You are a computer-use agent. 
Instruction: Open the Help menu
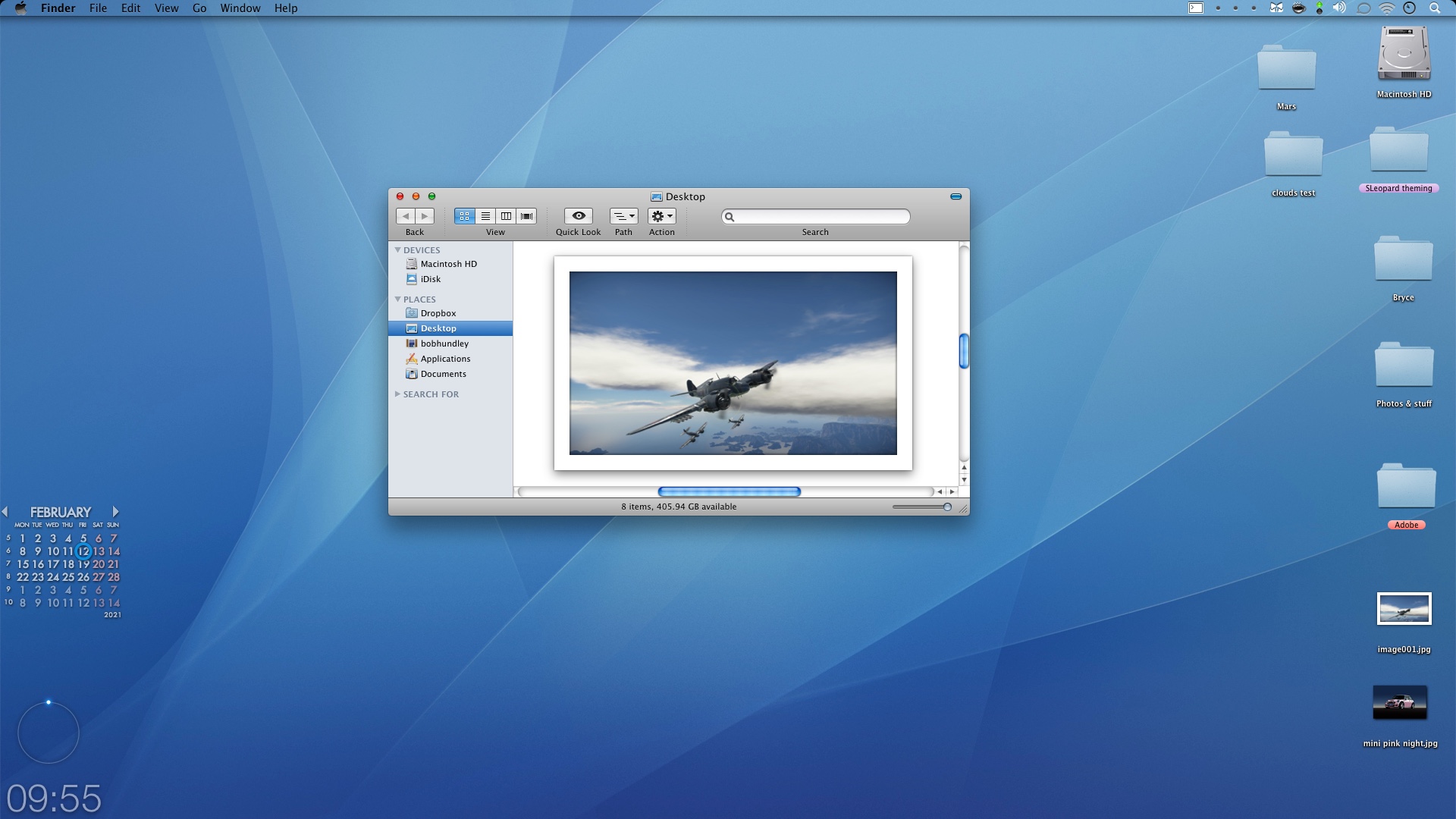(286, 8)
